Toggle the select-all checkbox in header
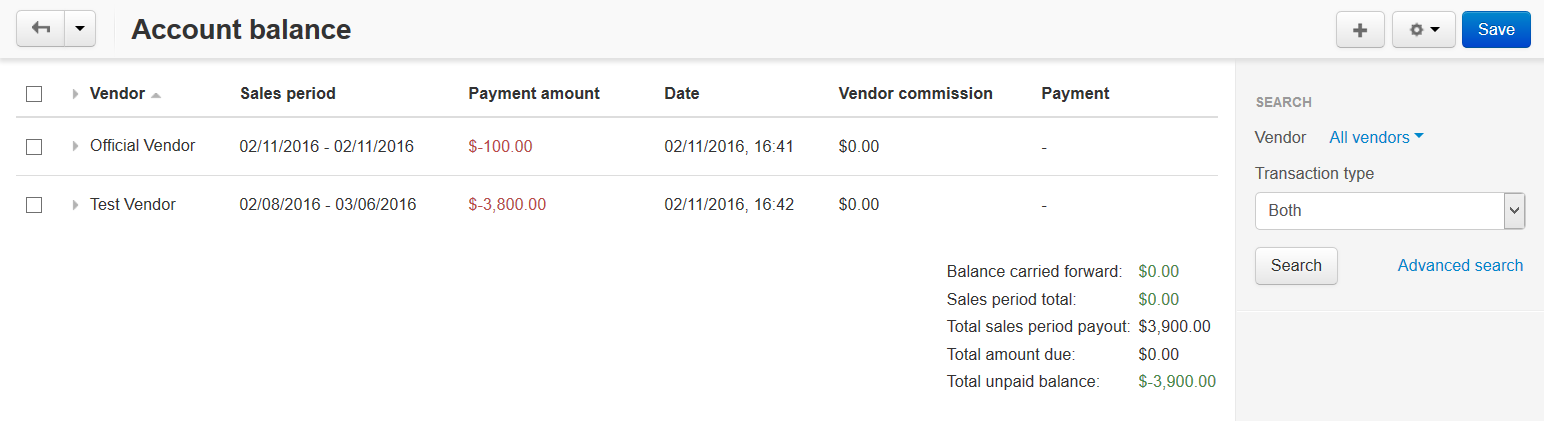The height and width of the screenshot is (421, 1544). point(34,94)
